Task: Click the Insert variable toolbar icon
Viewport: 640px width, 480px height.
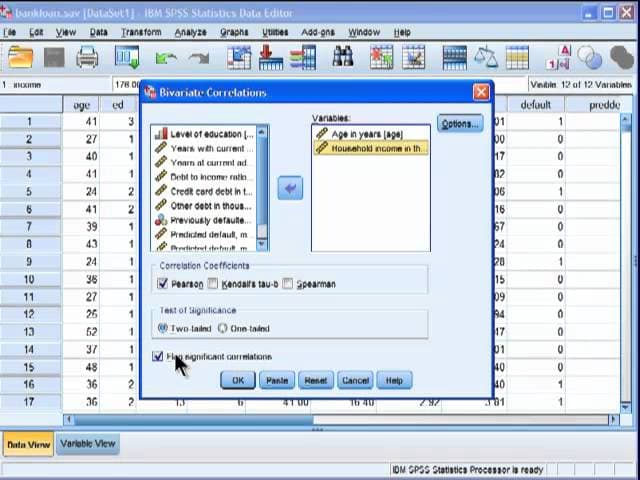Action: click(413, 57)
